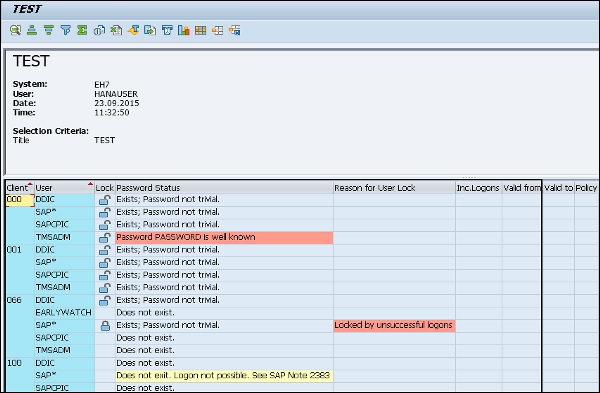Set a filter with funnel icon

click(65, 30)
